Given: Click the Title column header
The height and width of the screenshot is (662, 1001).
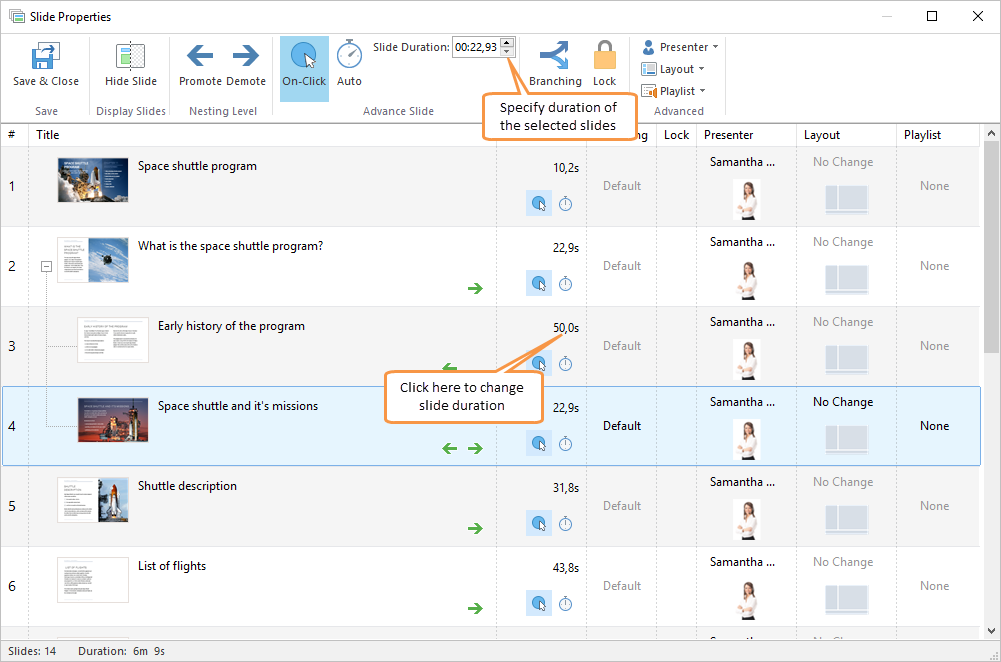Looking at the screenshot, I should 48,135.
